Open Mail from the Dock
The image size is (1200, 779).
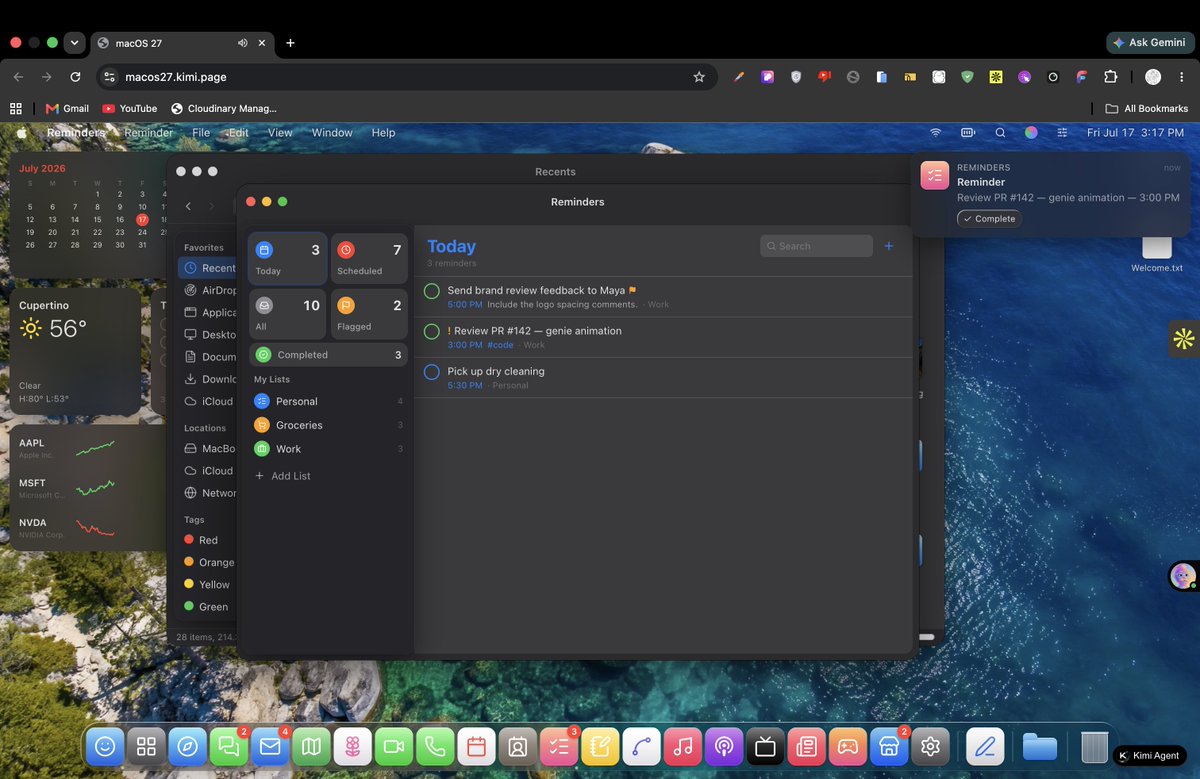coord(270,746)
